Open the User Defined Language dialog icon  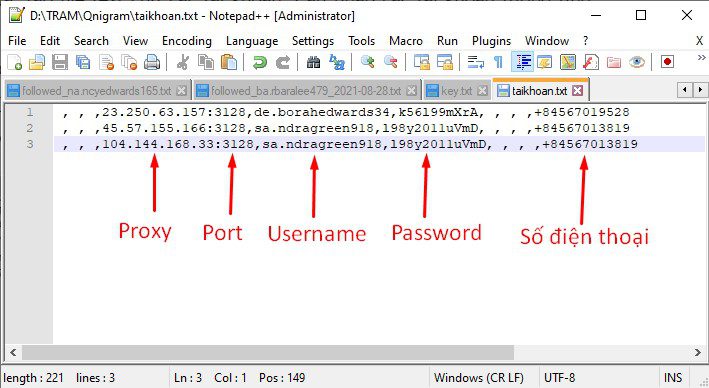(x=544, y=62)
